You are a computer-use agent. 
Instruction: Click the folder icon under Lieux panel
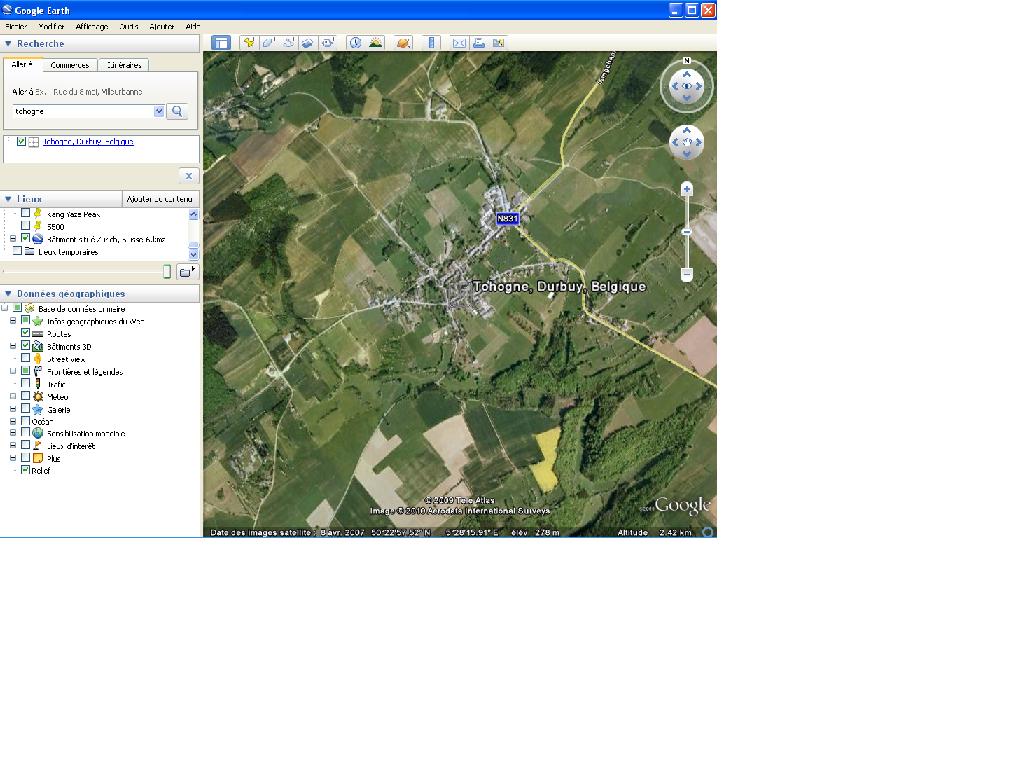click(x=187, y=272)
